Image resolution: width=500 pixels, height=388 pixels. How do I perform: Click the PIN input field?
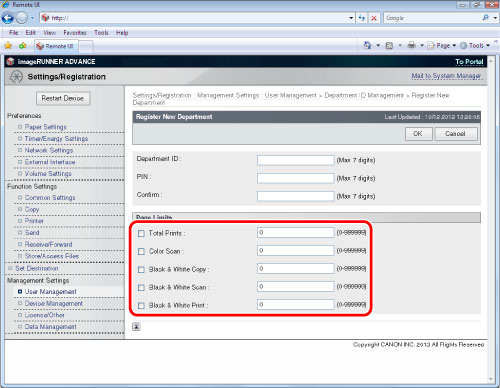click(x=295, y=178)
